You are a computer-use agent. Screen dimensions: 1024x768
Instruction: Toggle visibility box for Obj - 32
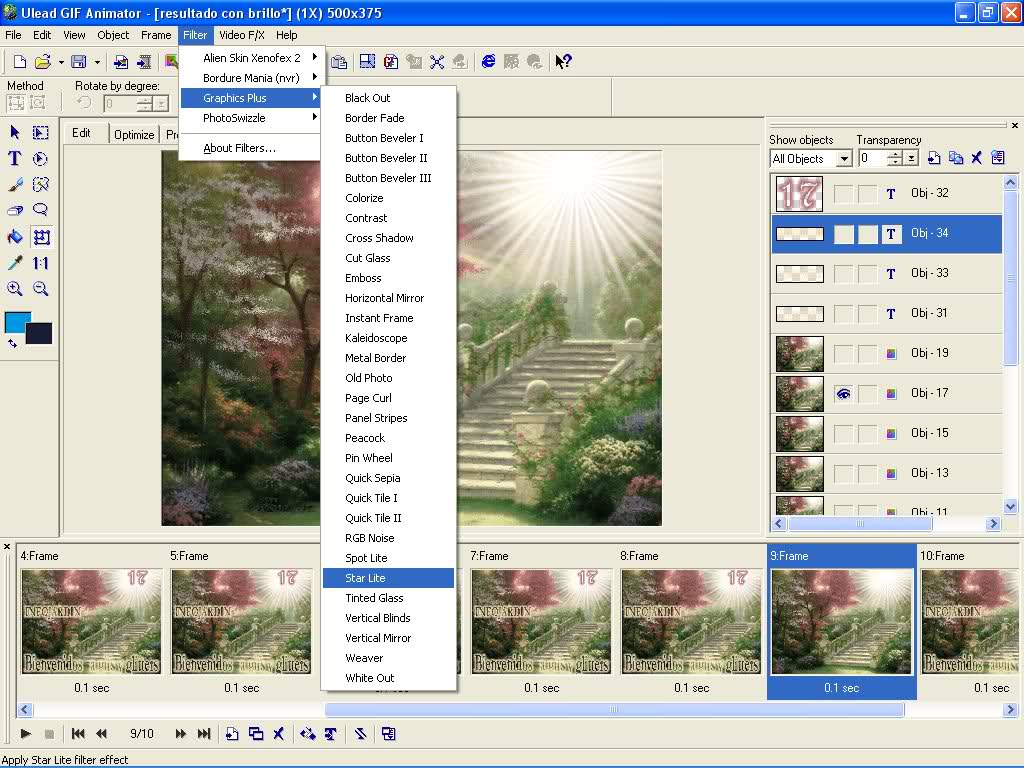tap(844, 194)
